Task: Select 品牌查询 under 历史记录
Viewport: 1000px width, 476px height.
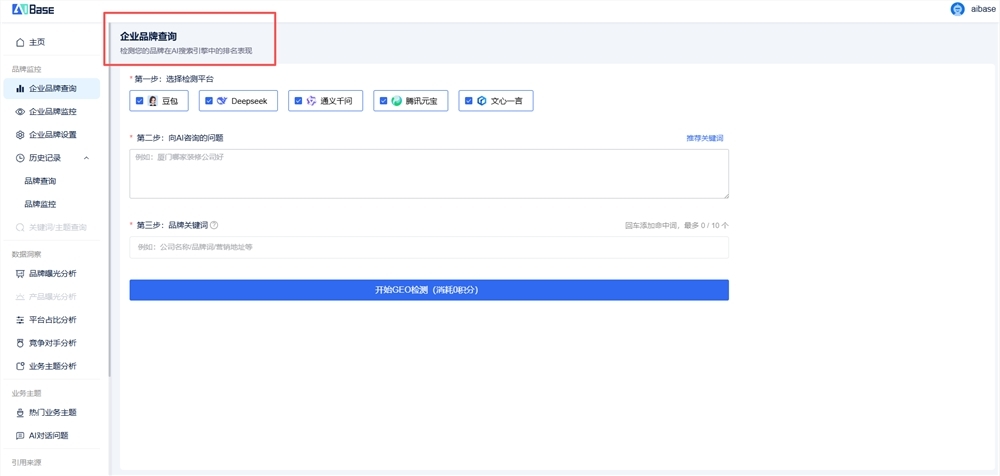Action: pos(40,181)
